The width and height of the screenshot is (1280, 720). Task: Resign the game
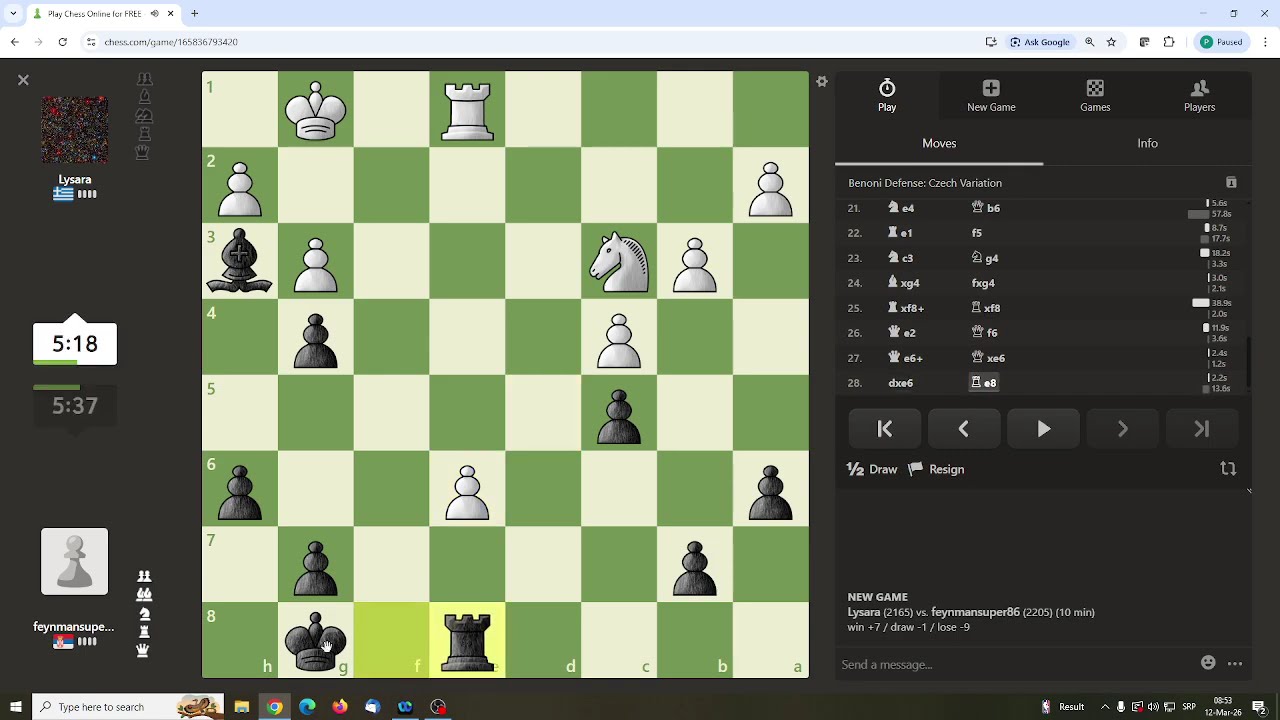pos(936,469)
